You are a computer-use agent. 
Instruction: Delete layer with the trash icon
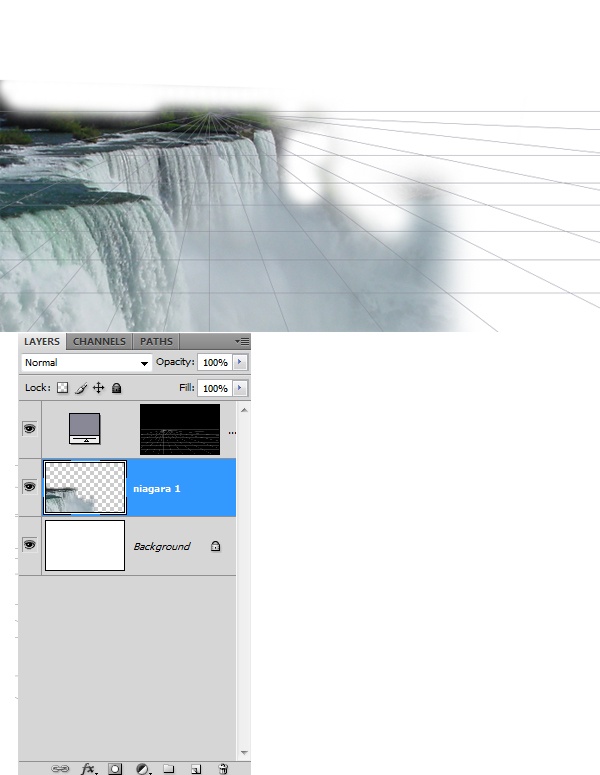pos(223,768)
